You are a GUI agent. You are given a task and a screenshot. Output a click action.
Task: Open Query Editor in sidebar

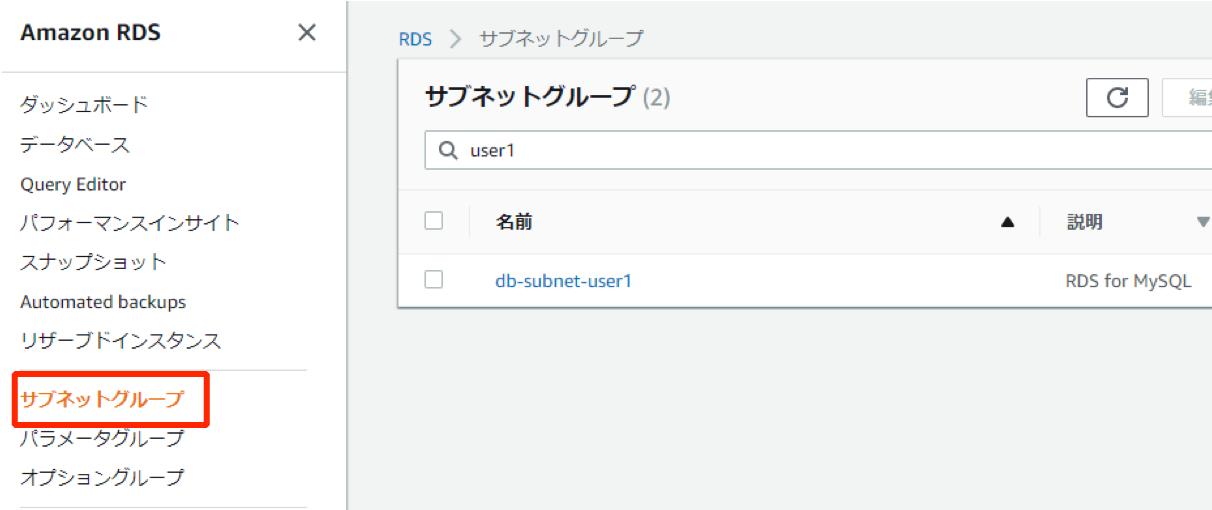pyautogui.click(x=73, y=184)
